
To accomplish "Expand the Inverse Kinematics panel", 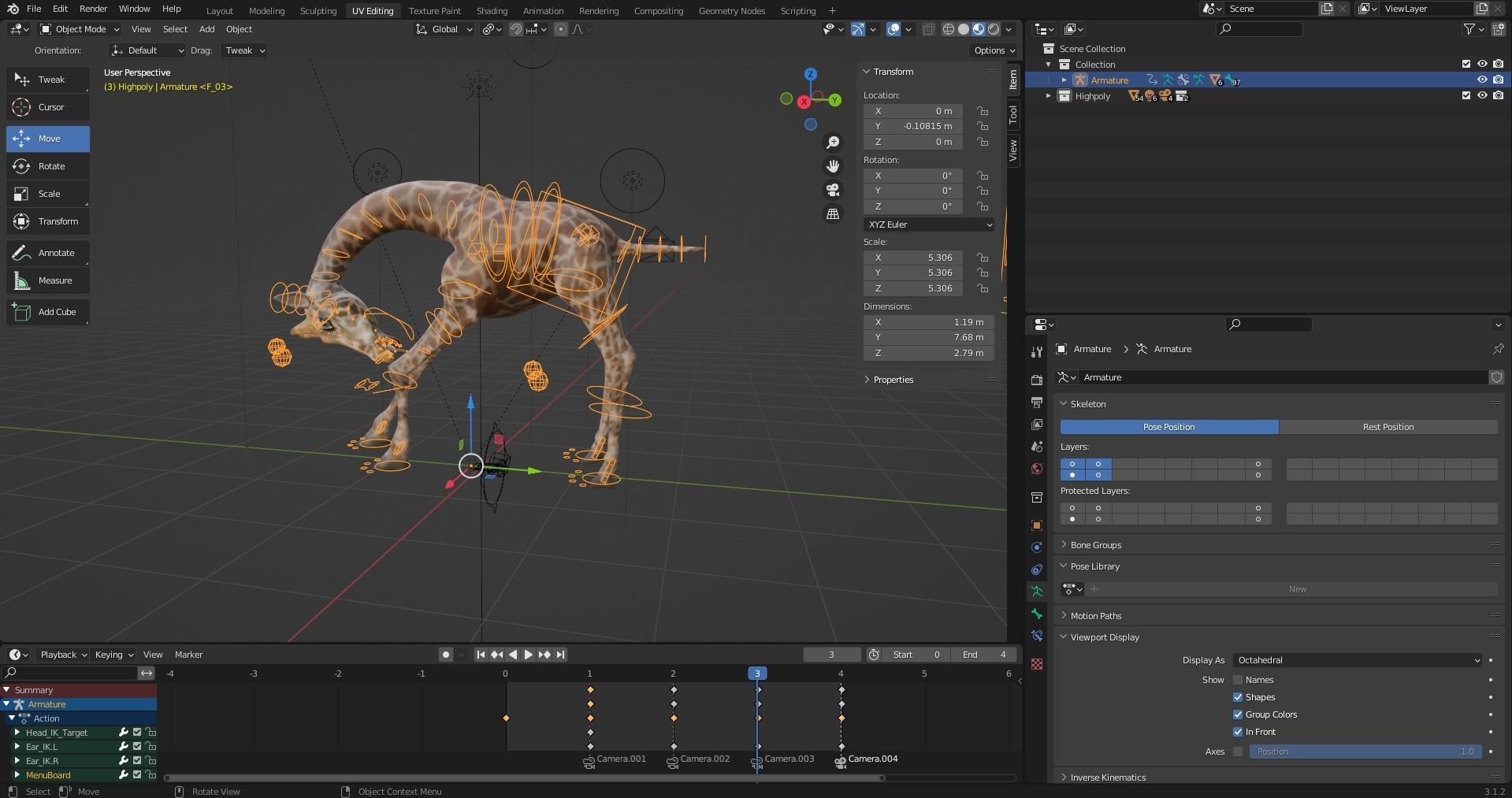I will point(1107,778).
